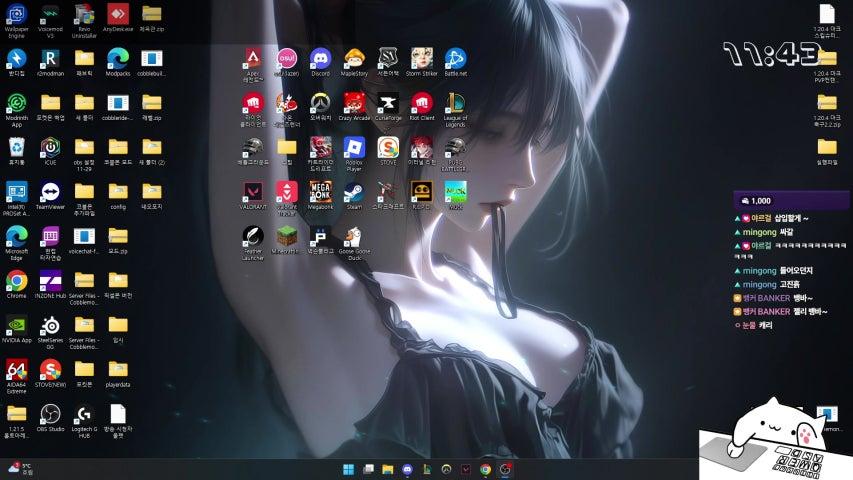The width and height of the screenshot is (853, 480).
Task: Click the Roblox Player shortcut
Action: pyautogui.click(x=354, y=147)
